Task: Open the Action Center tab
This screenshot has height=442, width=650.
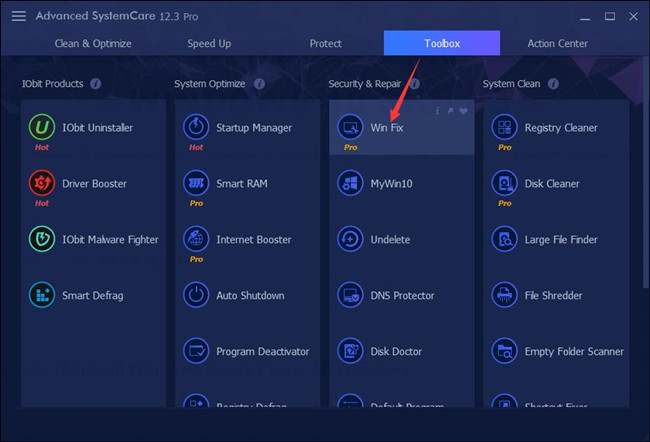Action: coord(558,44)
